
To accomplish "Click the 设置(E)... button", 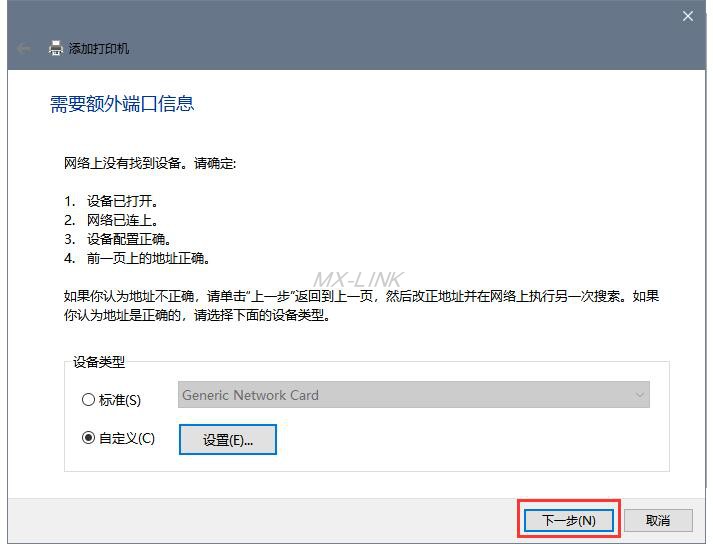I will coord(228,440).
